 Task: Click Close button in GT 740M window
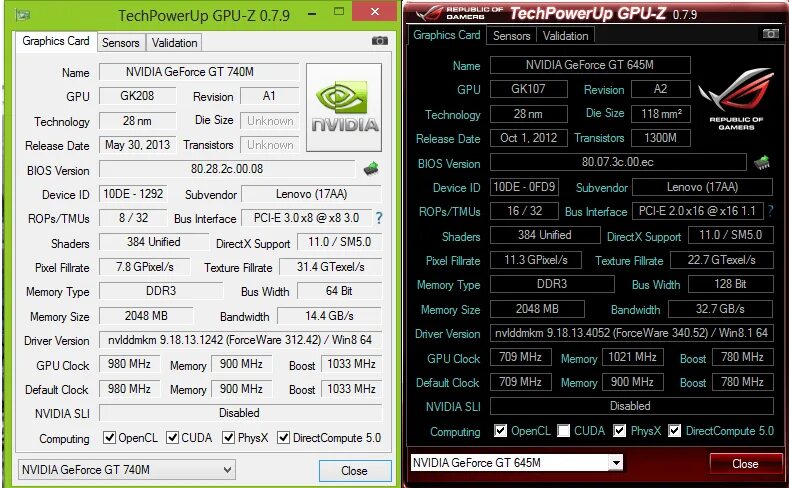point(355,471)
